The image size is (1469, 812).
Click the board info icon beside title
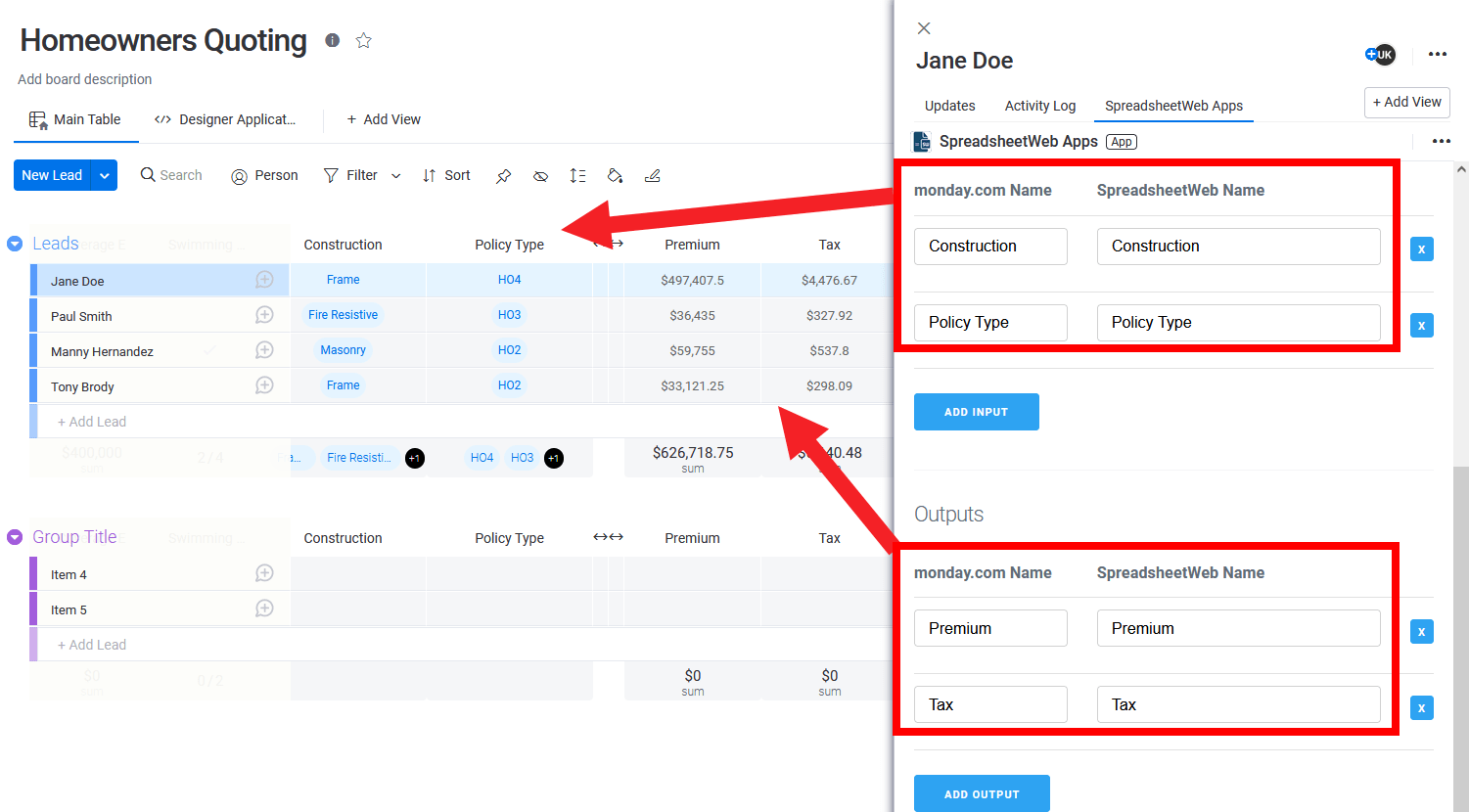click(333, 40)
